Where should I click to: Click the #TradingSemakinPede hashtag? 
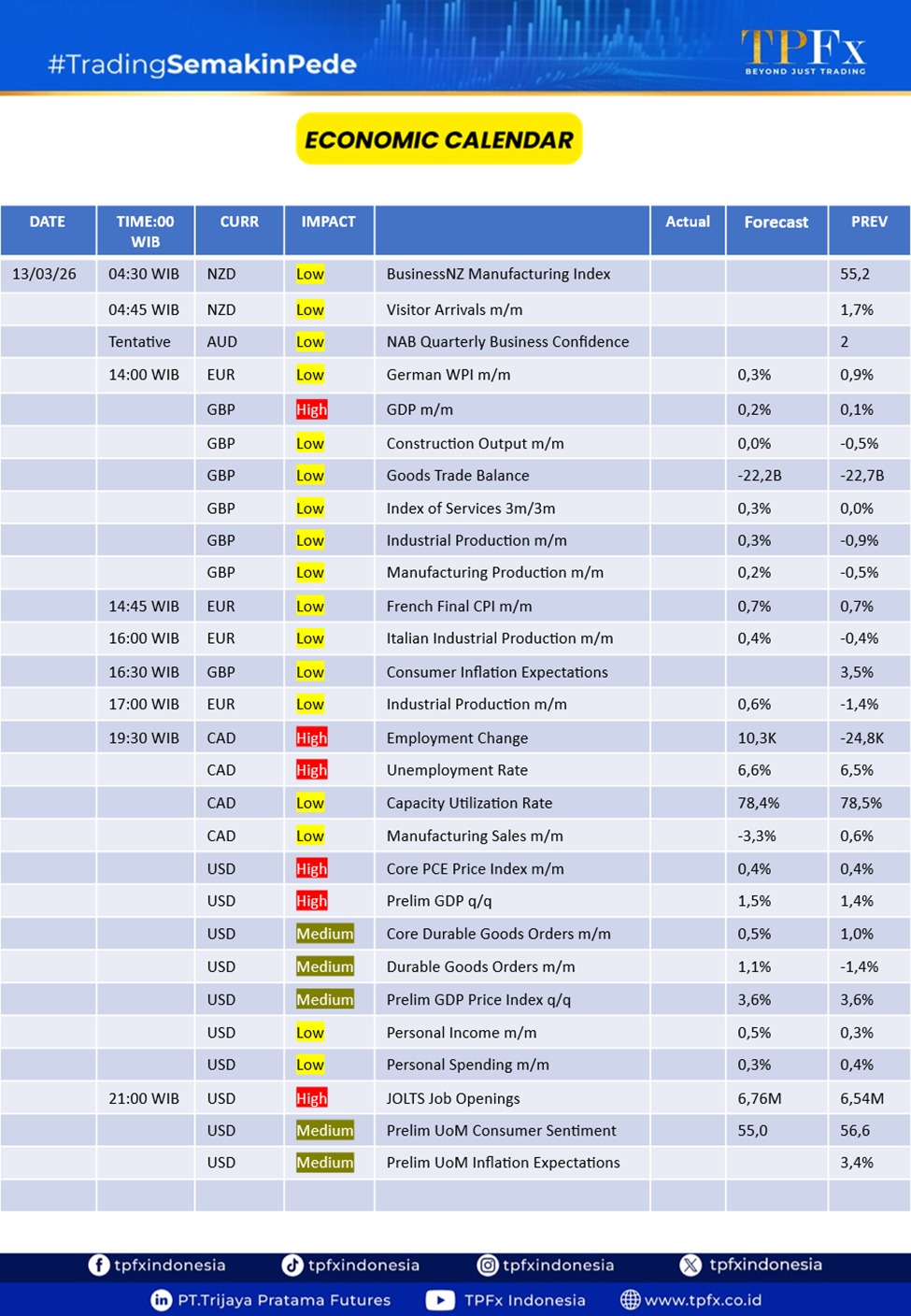coord(202,64)
